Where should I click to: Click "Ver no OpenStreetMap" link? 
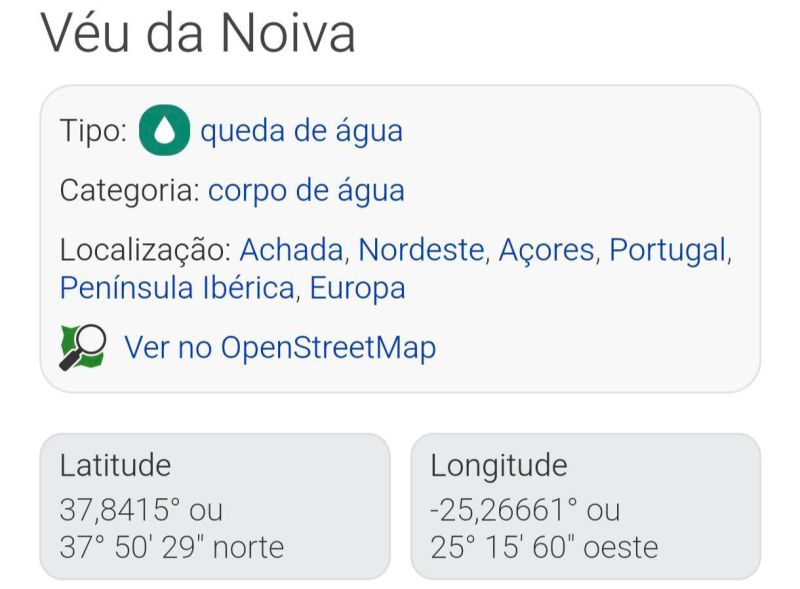pyautogui.click(x=280, y=348)
